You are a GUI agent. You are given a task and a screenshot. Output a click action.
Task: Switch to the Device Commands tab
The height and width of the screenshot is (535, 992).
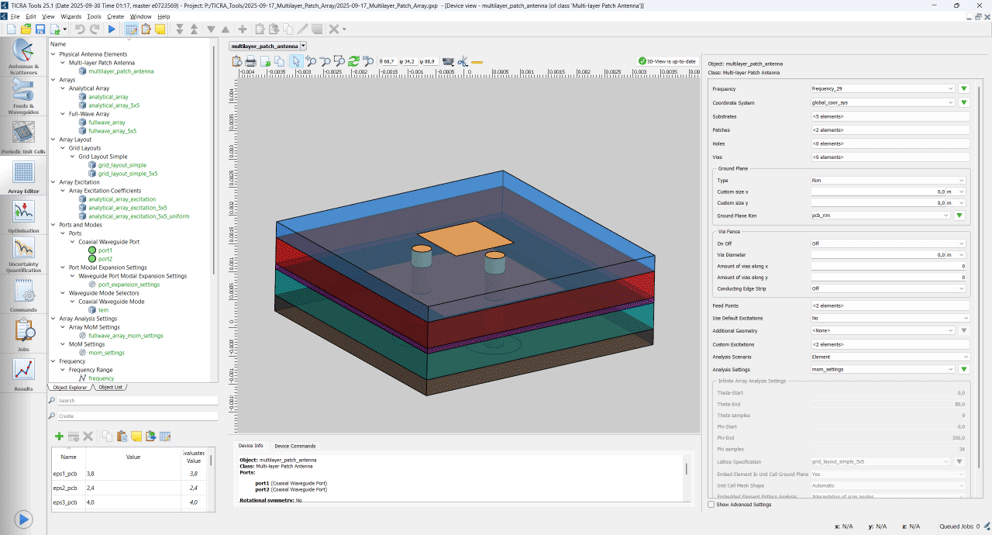pos(295,446)
